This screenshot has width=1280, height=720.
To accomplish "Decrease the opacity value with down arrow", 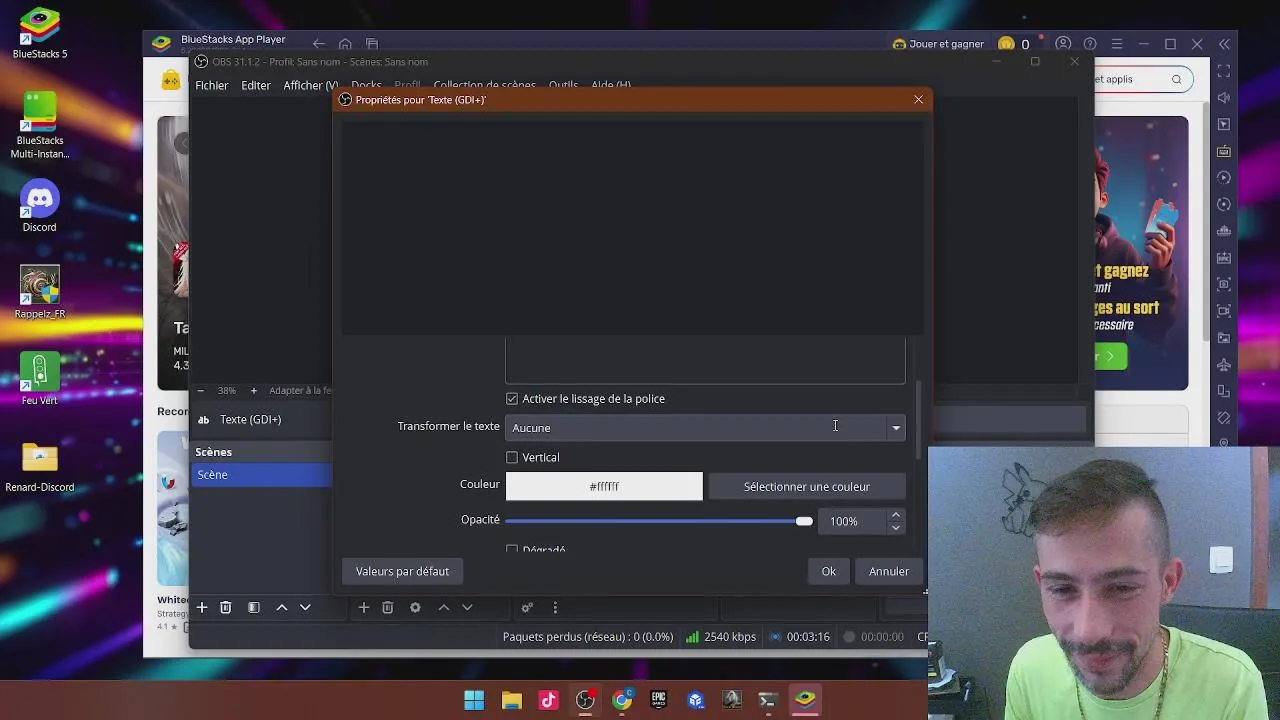I will [x=896, y=527].
